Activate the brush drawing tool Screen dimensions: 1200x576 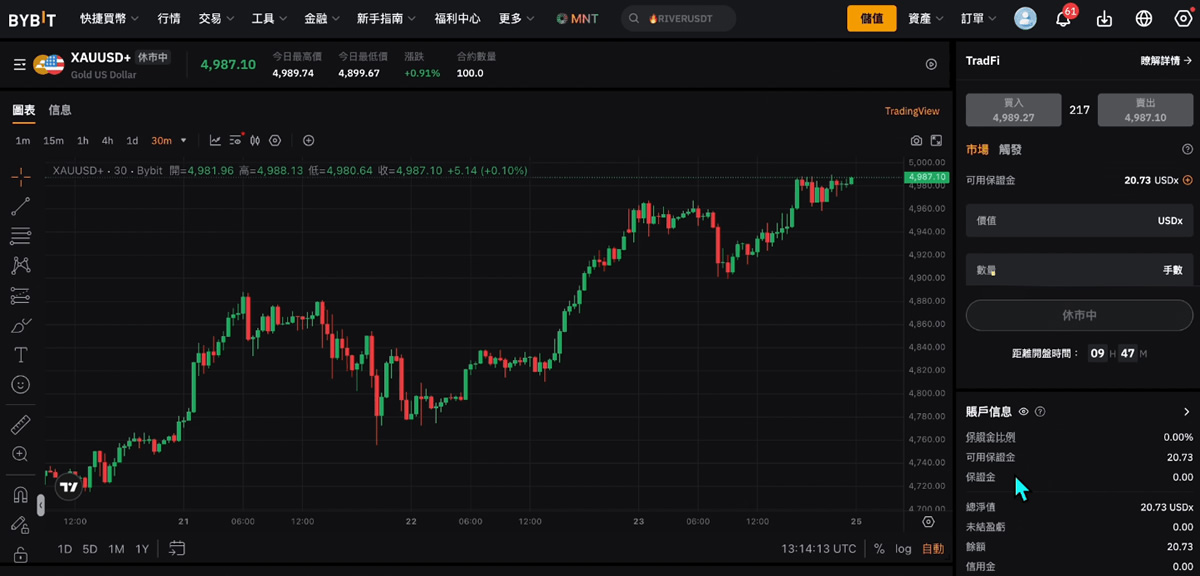(20, 326)
